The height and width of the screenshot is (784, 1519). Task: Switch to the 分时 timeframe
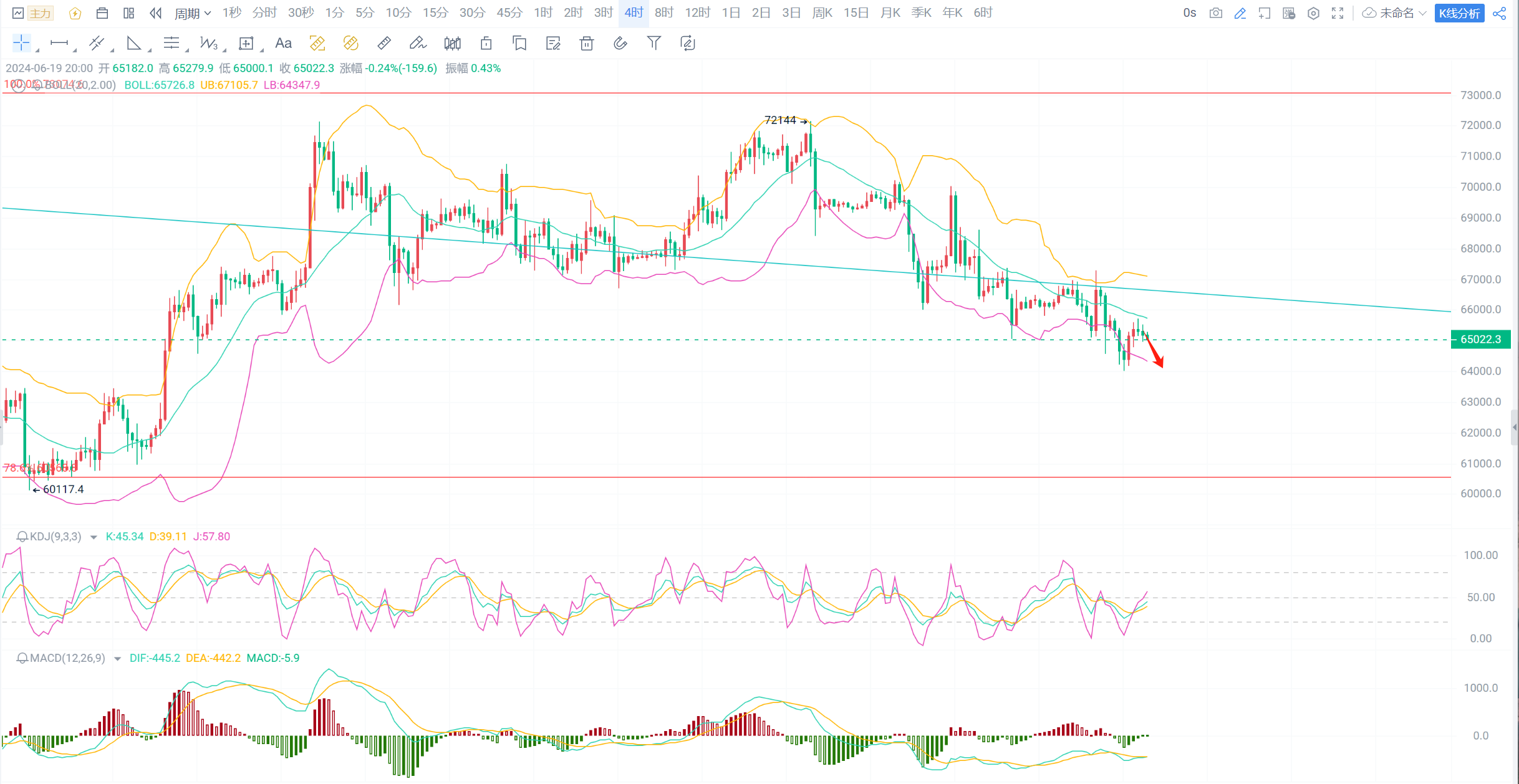[x=264, y=13]
